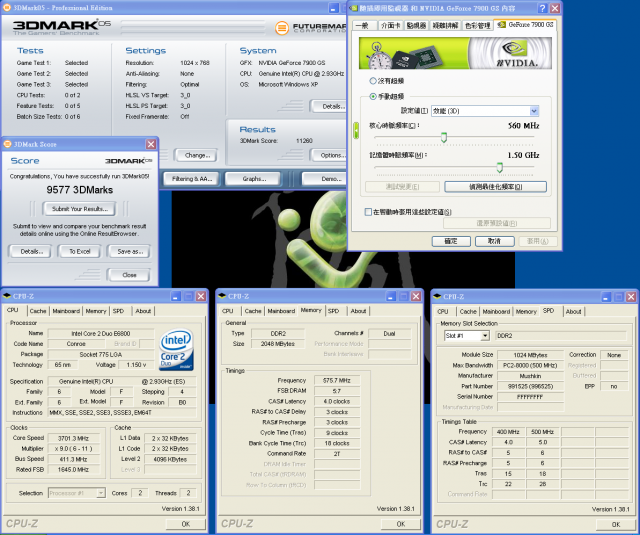Image resolution: width=640 pixels, height=535 pixels.
Task: Click Change button under Settings
Action: pos(196,155)
